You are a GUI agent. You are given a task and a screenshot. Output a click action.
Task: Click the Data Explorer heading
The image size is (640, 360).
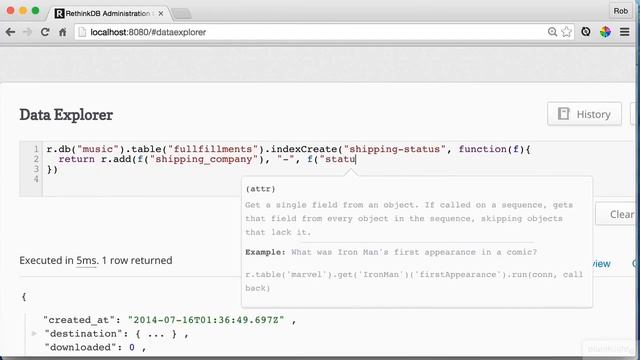pyautogui.click(x=66, y=115)
